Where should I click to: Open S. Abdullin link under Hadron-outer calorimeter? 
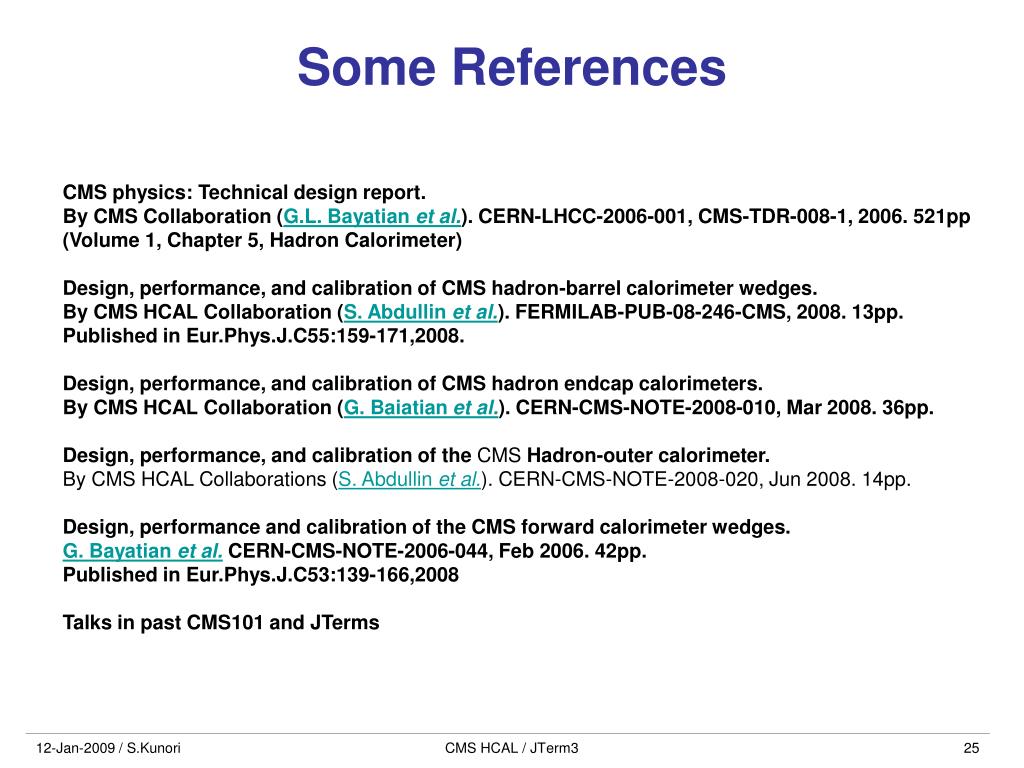(x=409, y=479)
